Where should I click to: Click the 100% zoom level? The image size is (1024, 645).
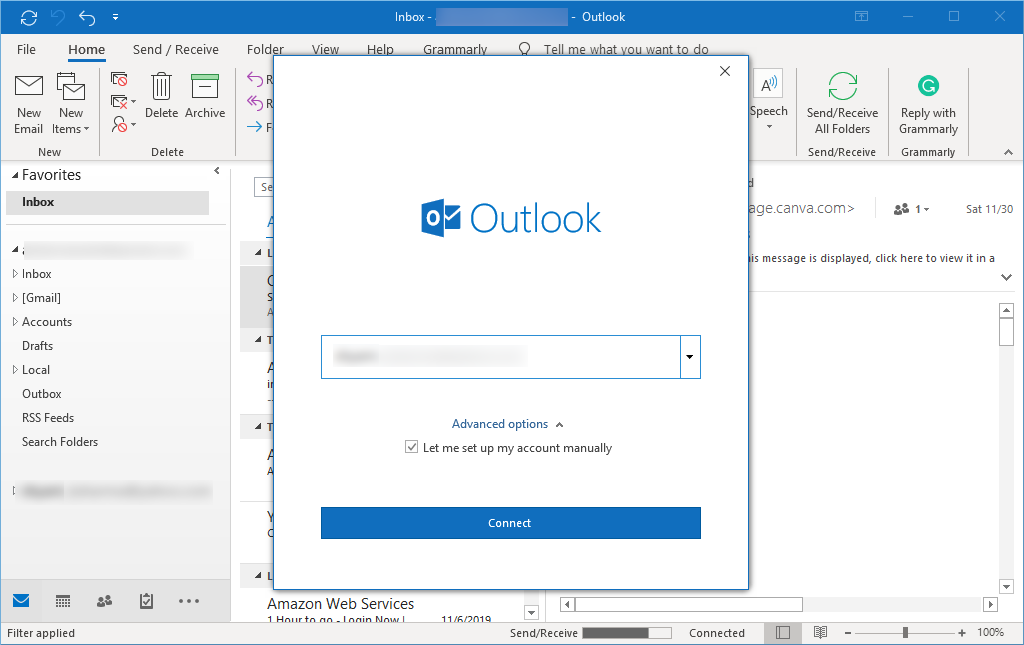coord(991,633)
